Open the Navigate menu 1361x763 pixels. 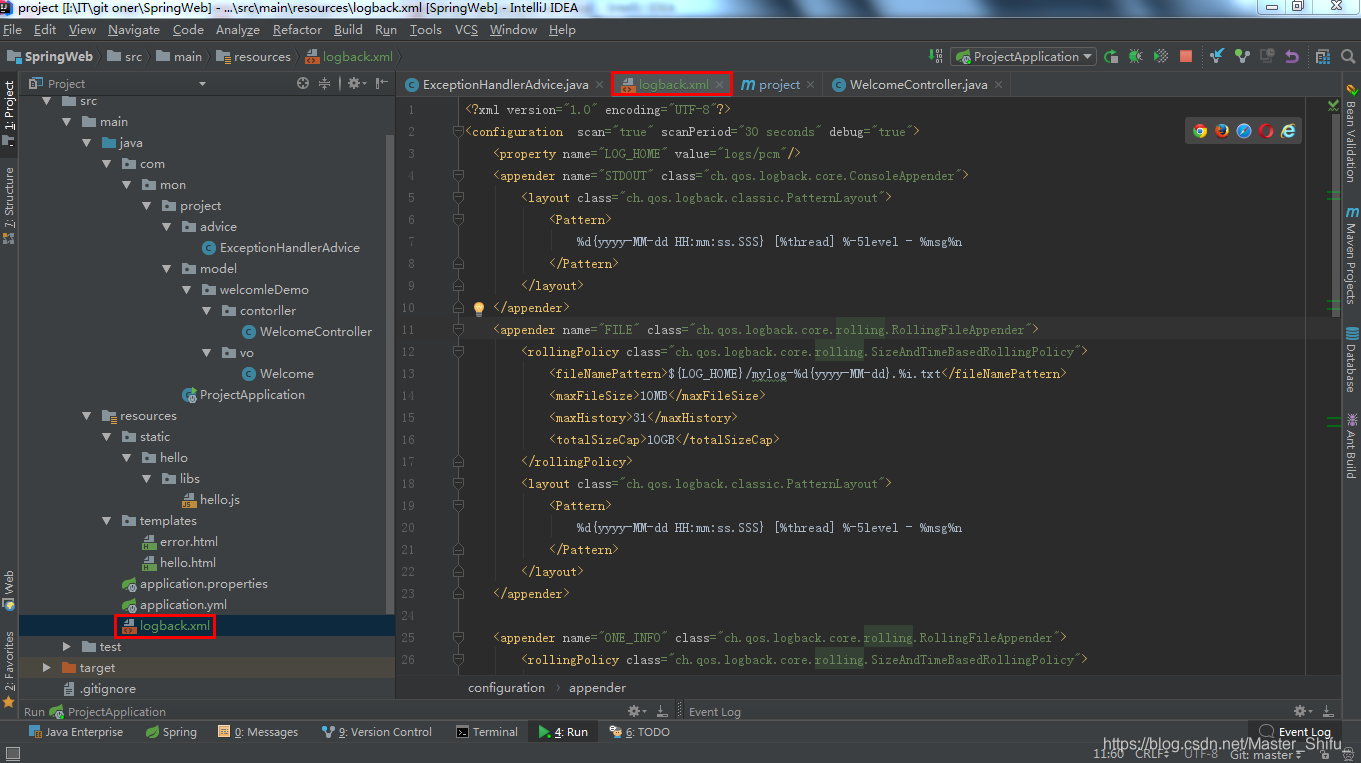(134, 30)
